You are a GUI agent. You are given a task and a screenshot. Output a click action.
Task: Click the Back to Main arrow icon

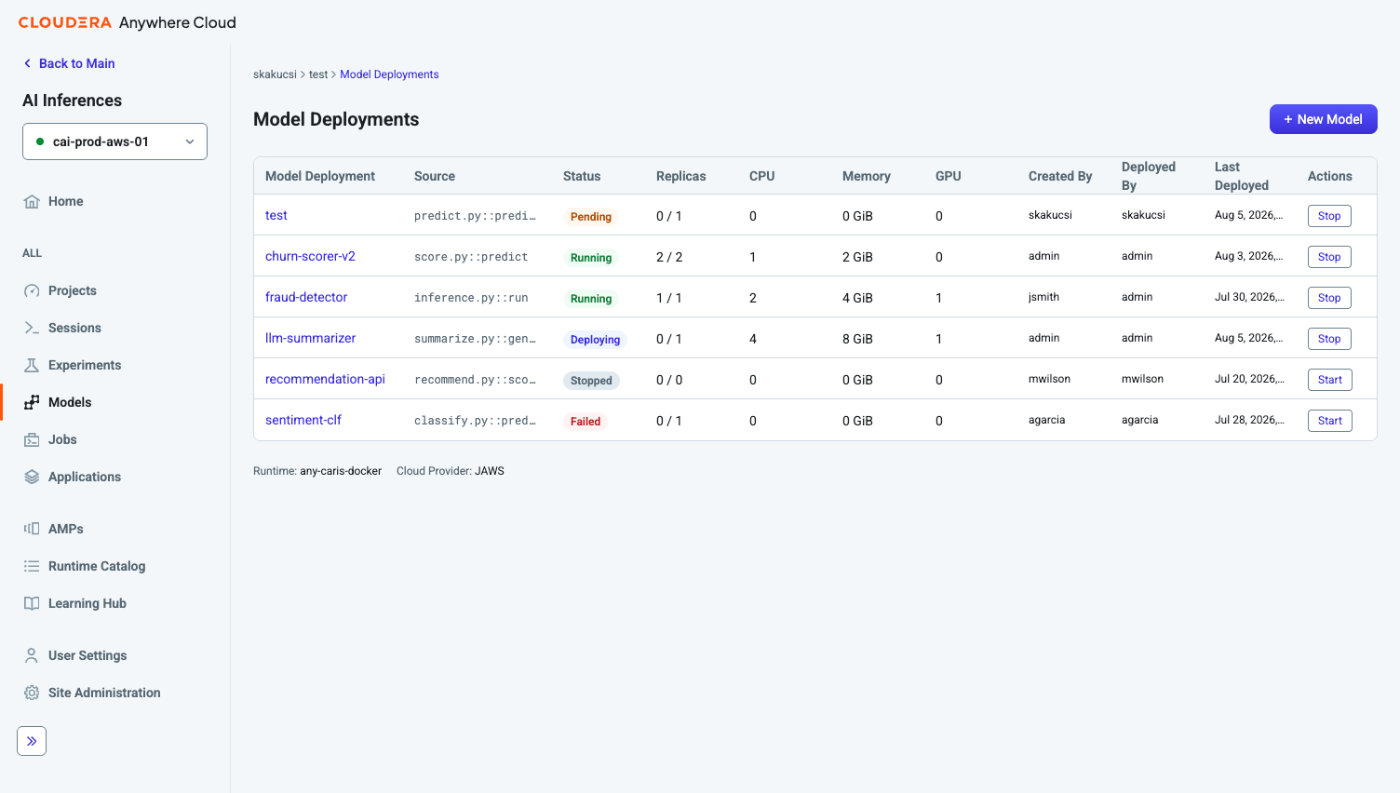(27, 63)
